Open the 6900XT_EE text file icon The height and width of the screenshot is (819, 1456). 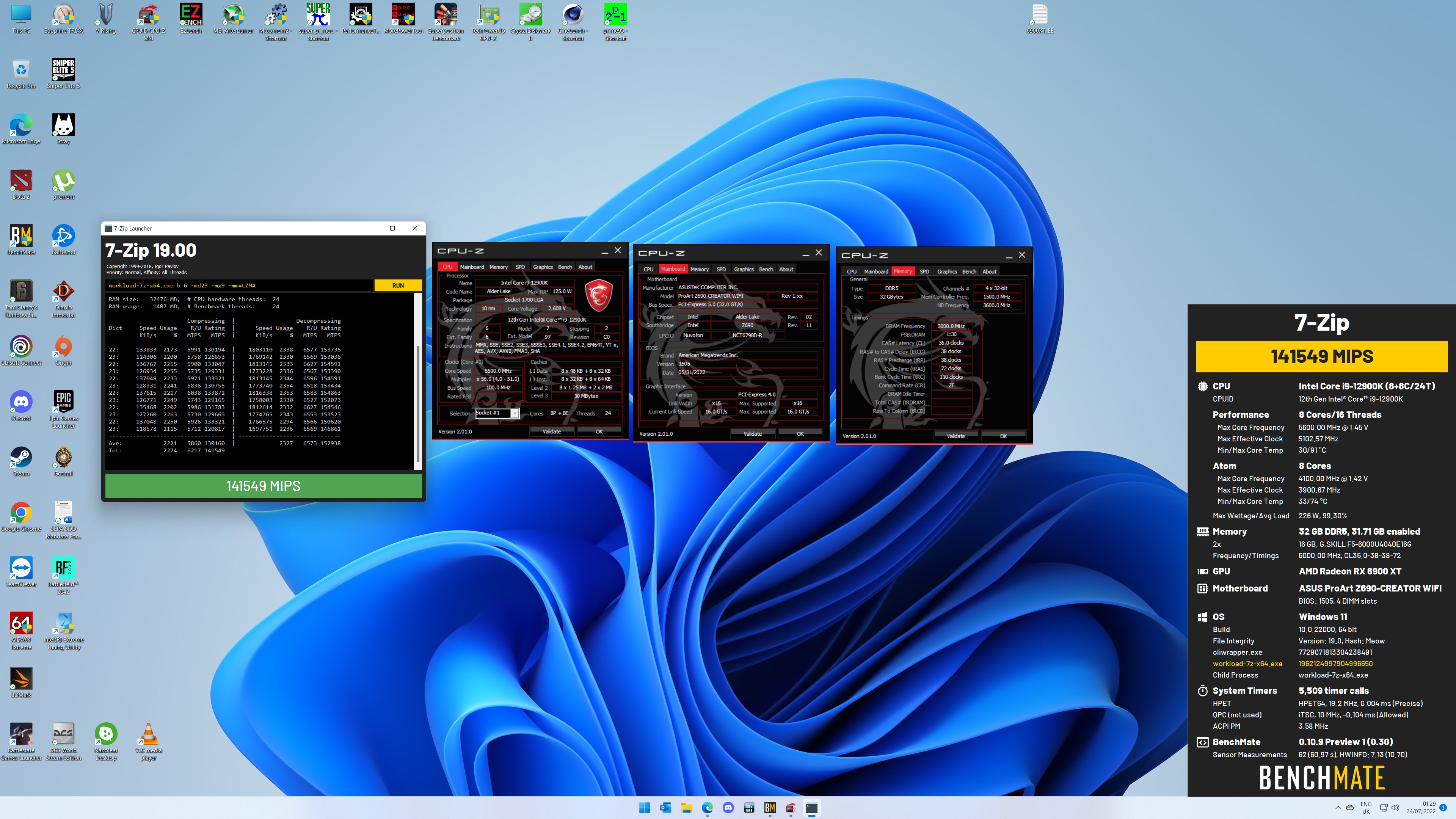pyautogui.click(x=1040, y=19)
